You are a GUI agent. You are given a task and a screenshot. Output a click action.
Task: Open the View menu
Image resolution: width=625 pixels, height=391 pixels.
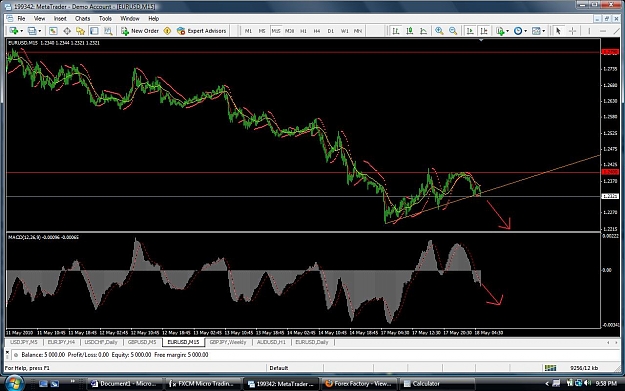click(x=39, y=18)
